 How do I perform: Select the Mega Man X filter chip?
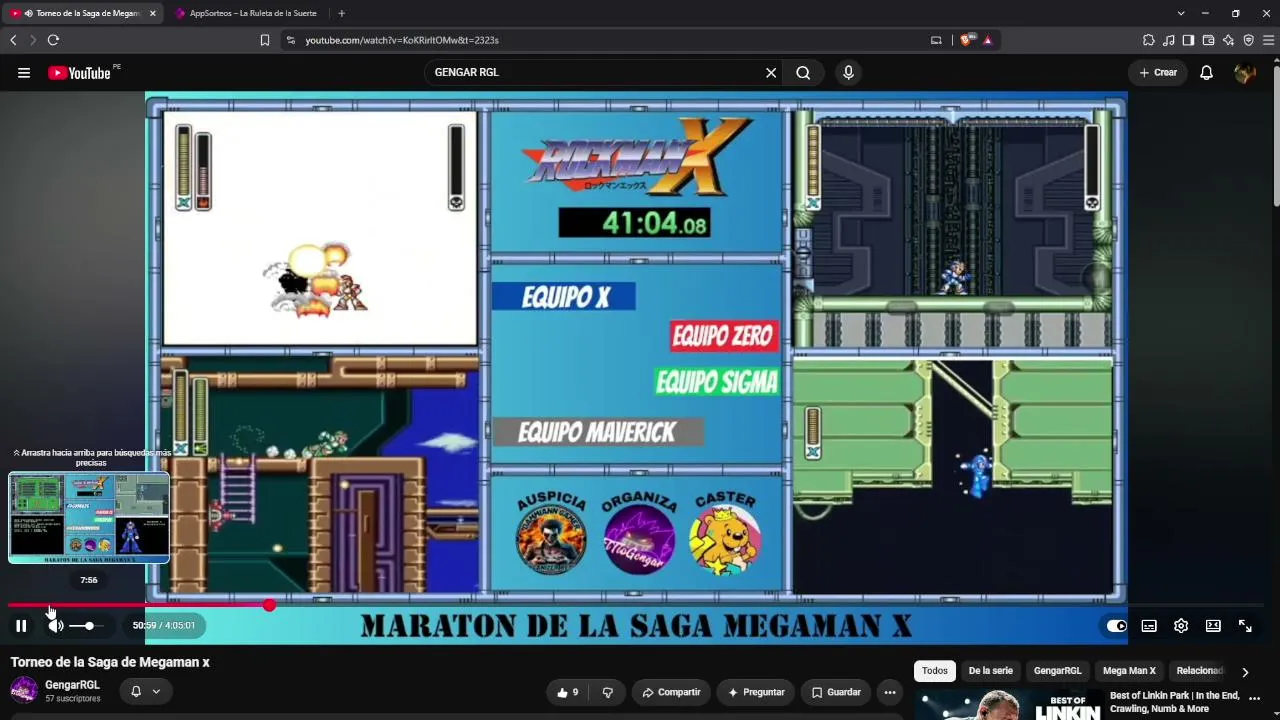tap(1129, 671)
